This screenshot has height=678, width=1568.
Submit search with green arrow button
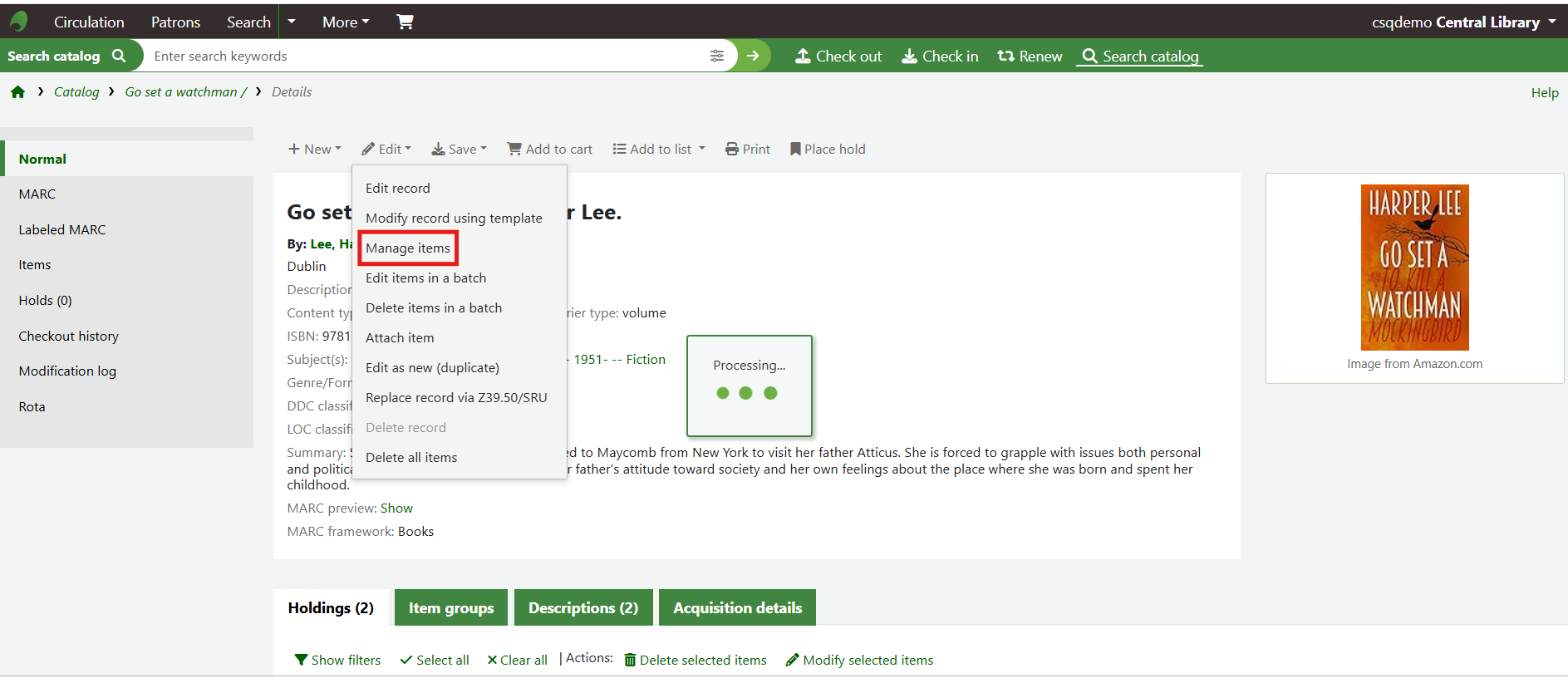753,56
